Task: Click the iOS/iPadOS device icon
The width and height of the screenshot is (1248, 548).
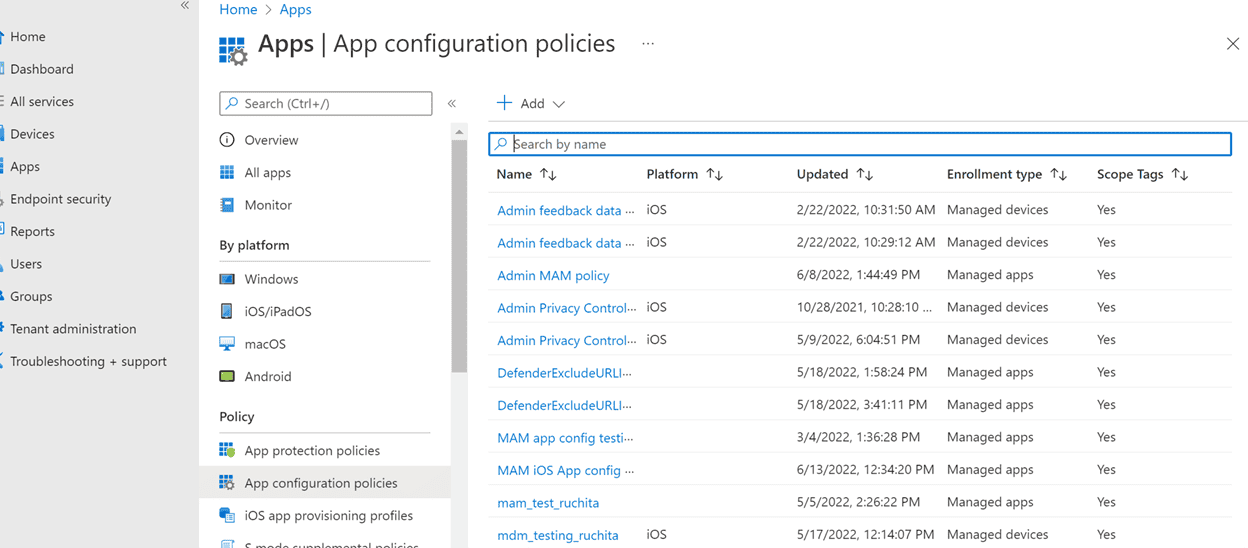Action: [227, 312]
